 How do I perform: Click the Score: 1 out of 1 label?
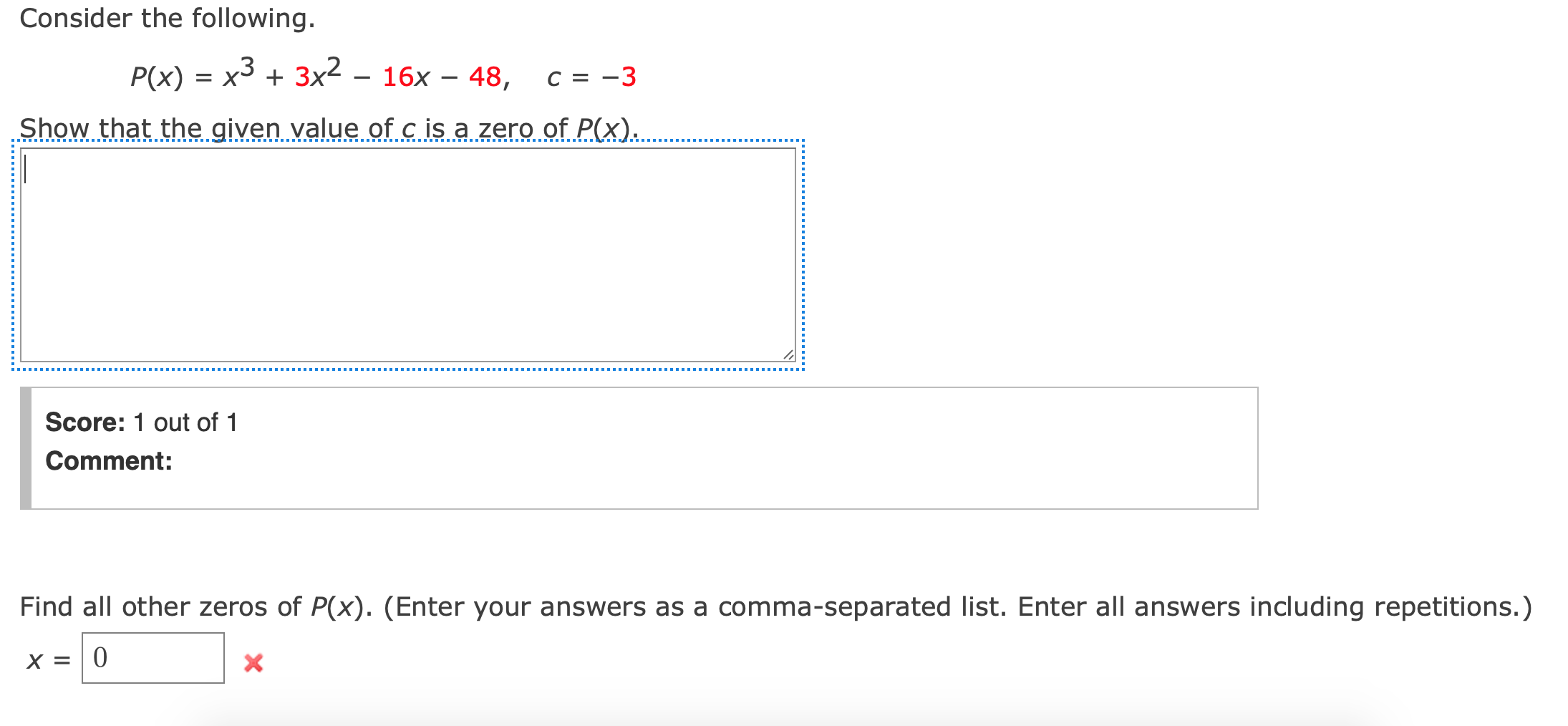point(142,422)
